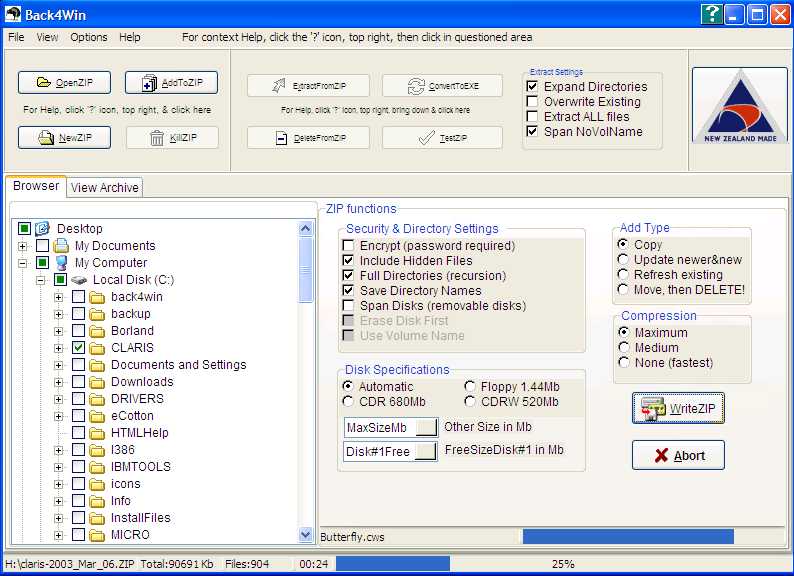Click the AddToZIP button
The image size is (794, 576).
tap(172, 83)
